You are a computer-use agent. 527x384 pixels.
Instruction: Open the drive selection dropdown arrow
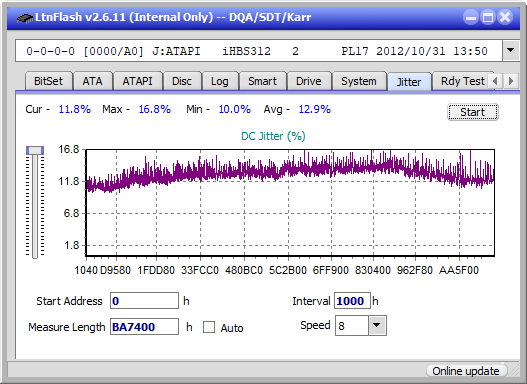511,51
